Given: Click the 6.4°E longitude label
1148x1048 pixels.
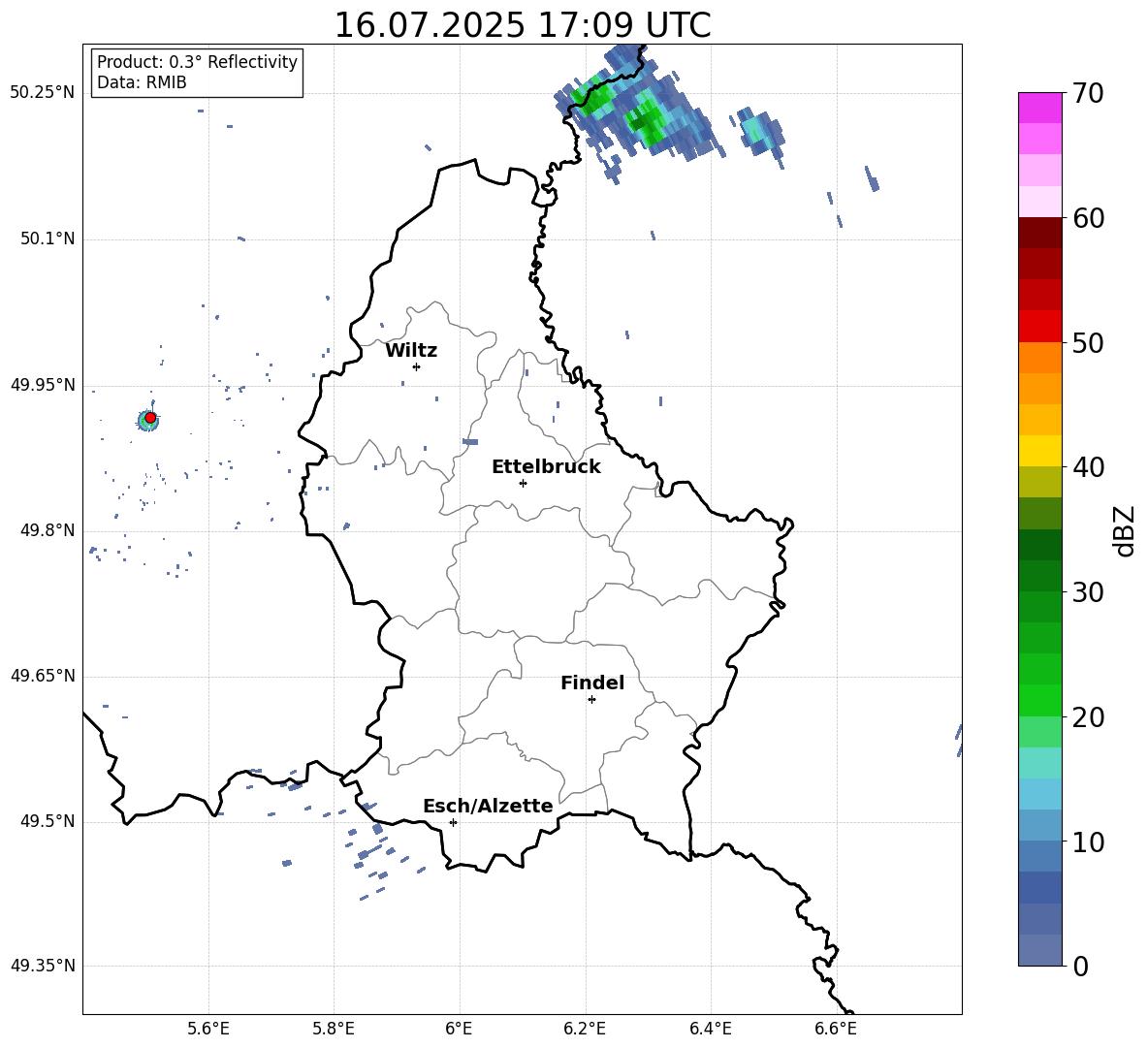Looking at the screenshot, I should (710, 1029).
